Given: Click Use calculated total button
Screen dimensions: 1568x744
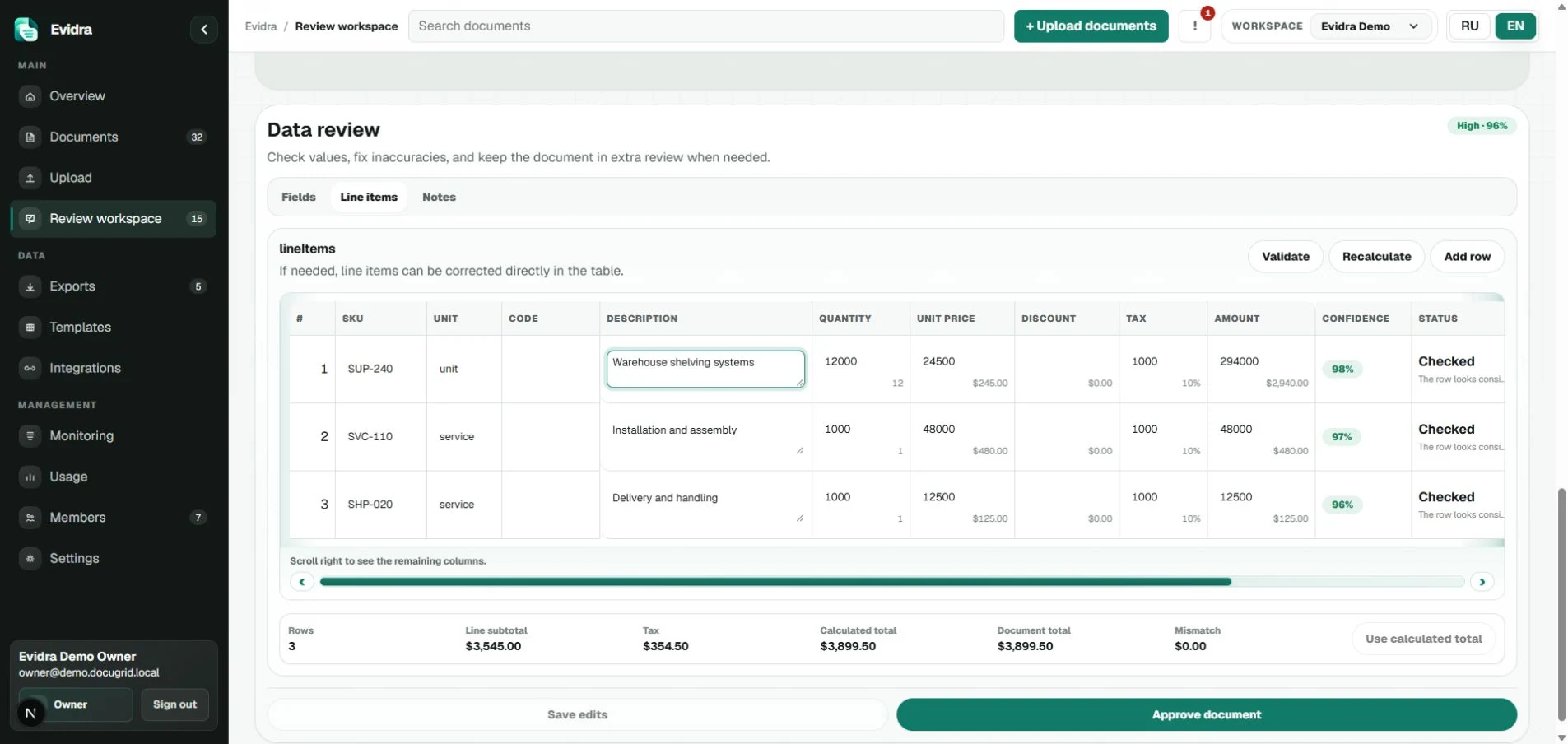Looking at the screenshot, I should [x=1423, y=639].
